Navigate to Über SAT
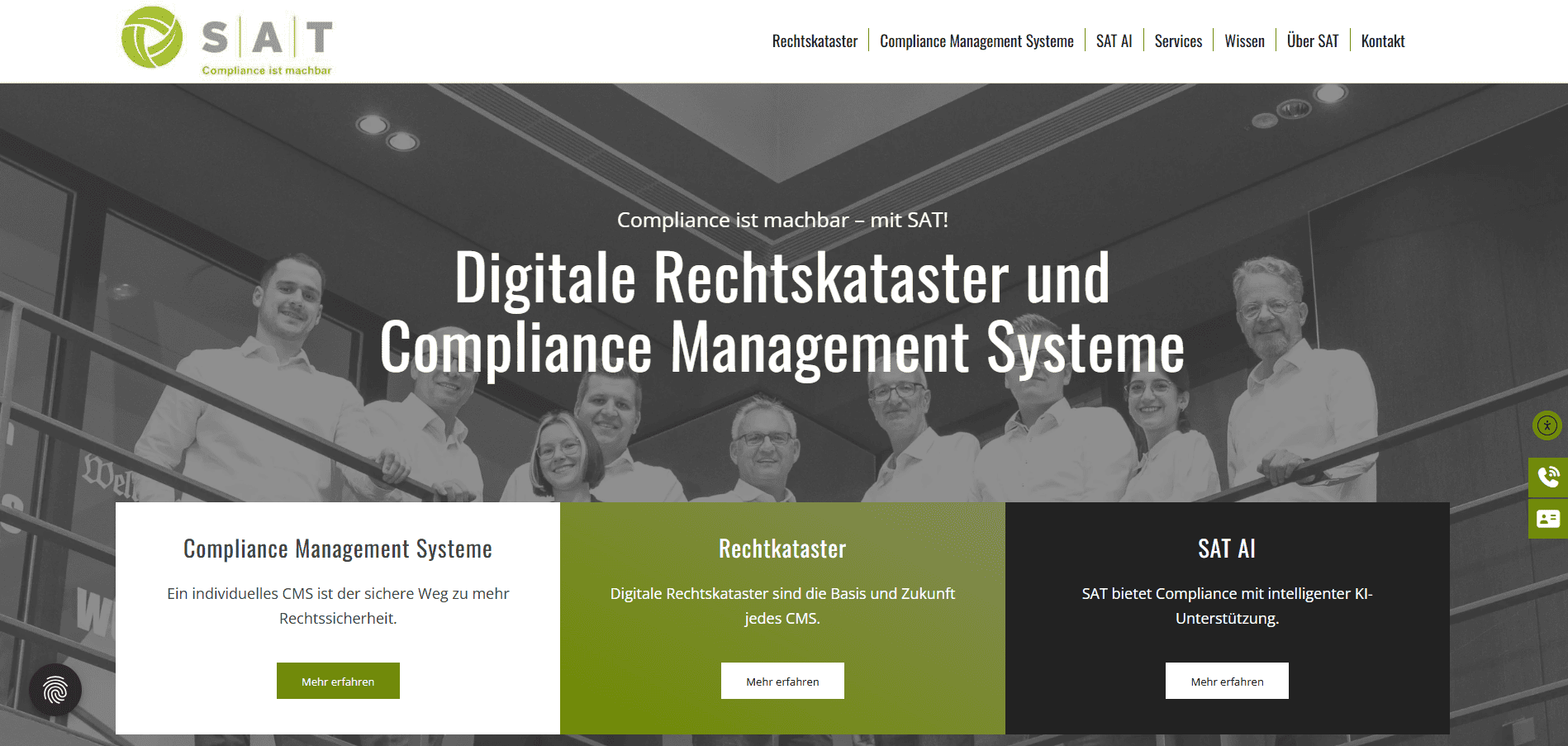The image size is (1568, 746). tap(1313, 41)
